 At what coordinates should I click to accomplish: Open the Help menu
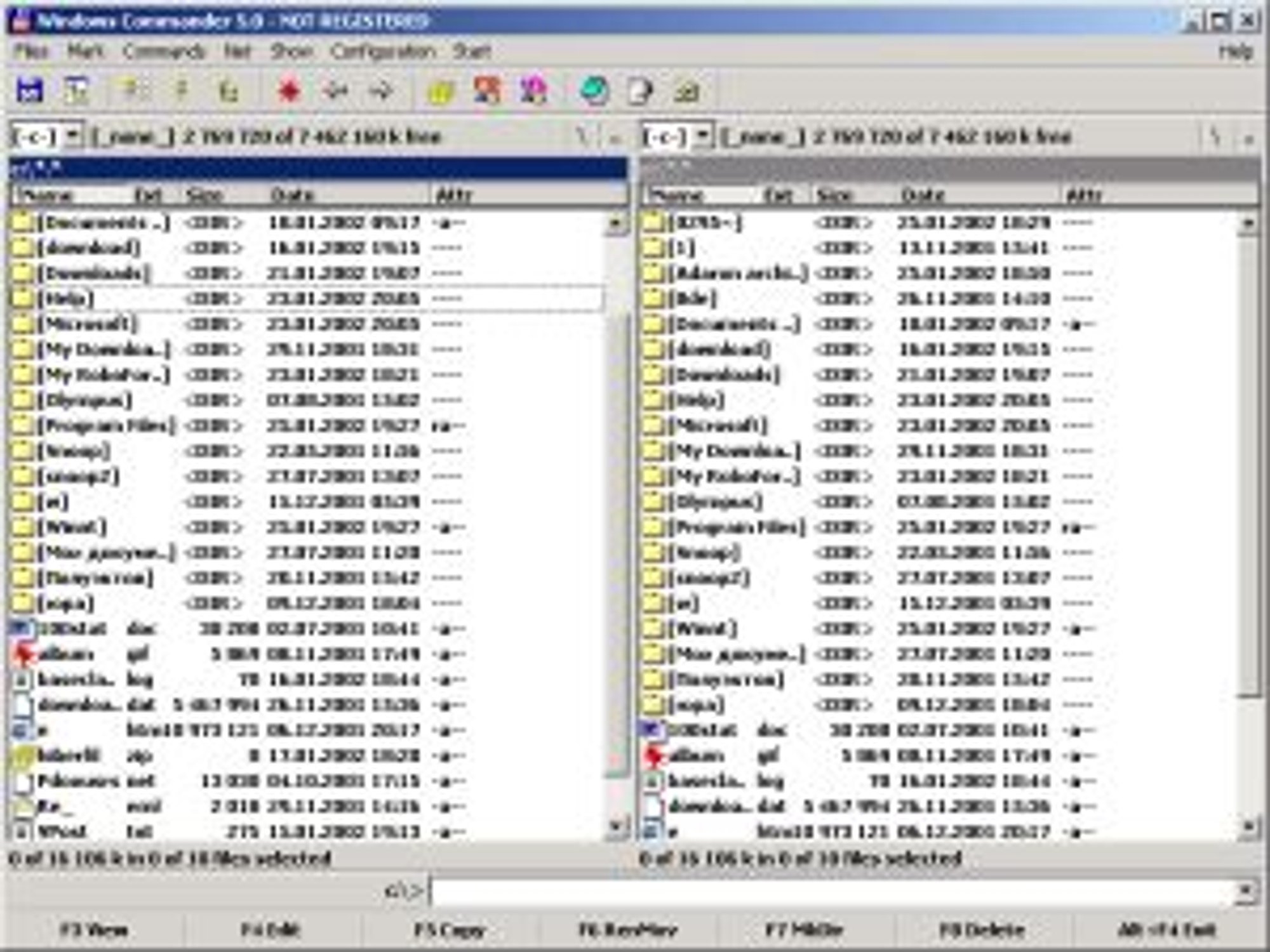point(1236,51)
